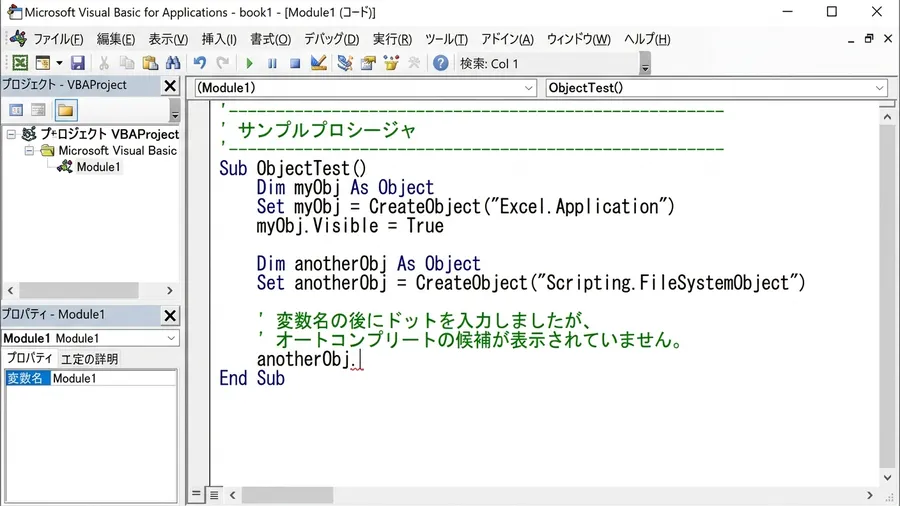Select the プロジェクト VBAProject tree item
The width and height of the screenshot is (900, 506).
click(109, 134)
